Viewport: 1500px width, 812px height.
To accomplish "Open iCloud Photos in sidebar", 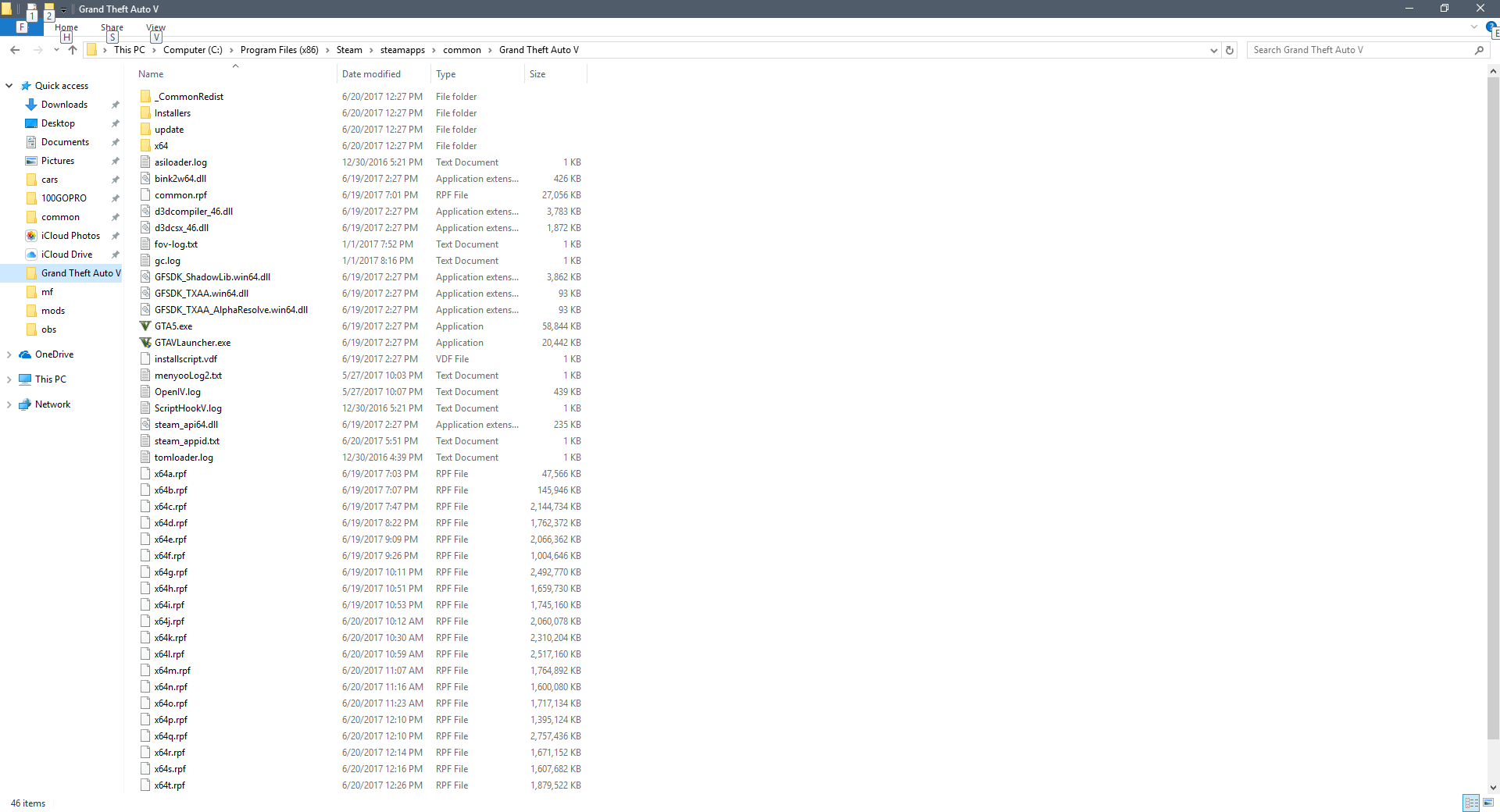I will [x=70, y=236].
